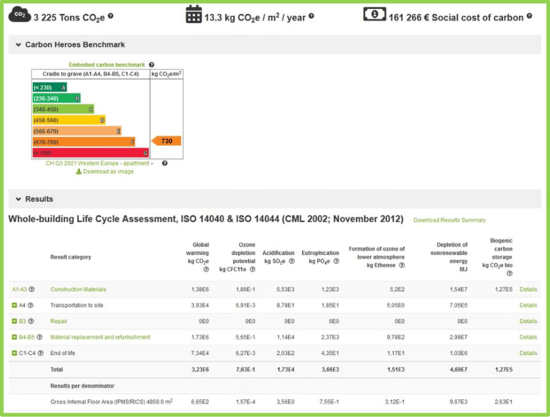Open Details for Construction Materials row
Screen dimensions: 550x417
(528, 289)
